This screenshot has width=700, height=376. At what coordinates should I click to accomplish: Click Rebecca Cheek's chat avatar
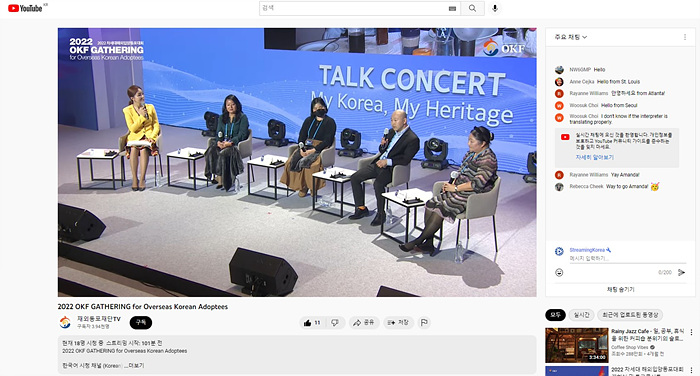coord(559,187)
